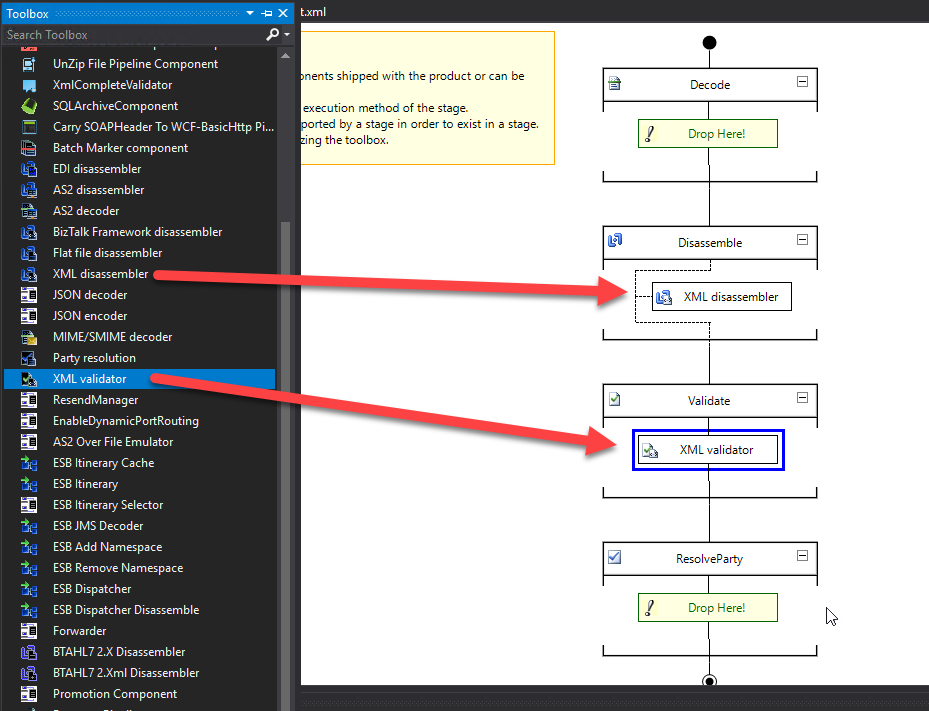Select Flat file disassembler in the toolbox
Image resolution: width=929 pixels, height=711 pixels.
[x=107, y=253]
